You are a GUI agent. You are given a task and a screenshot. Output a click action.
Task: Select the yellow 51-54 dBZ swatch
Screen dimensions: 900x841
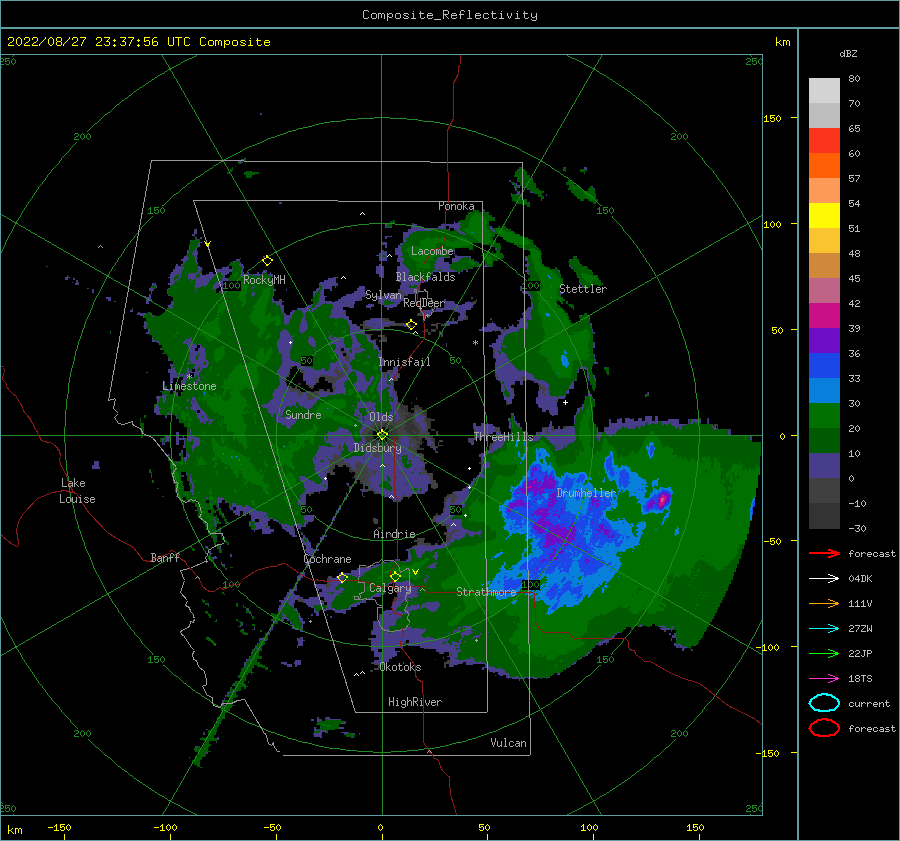point(824,215)
